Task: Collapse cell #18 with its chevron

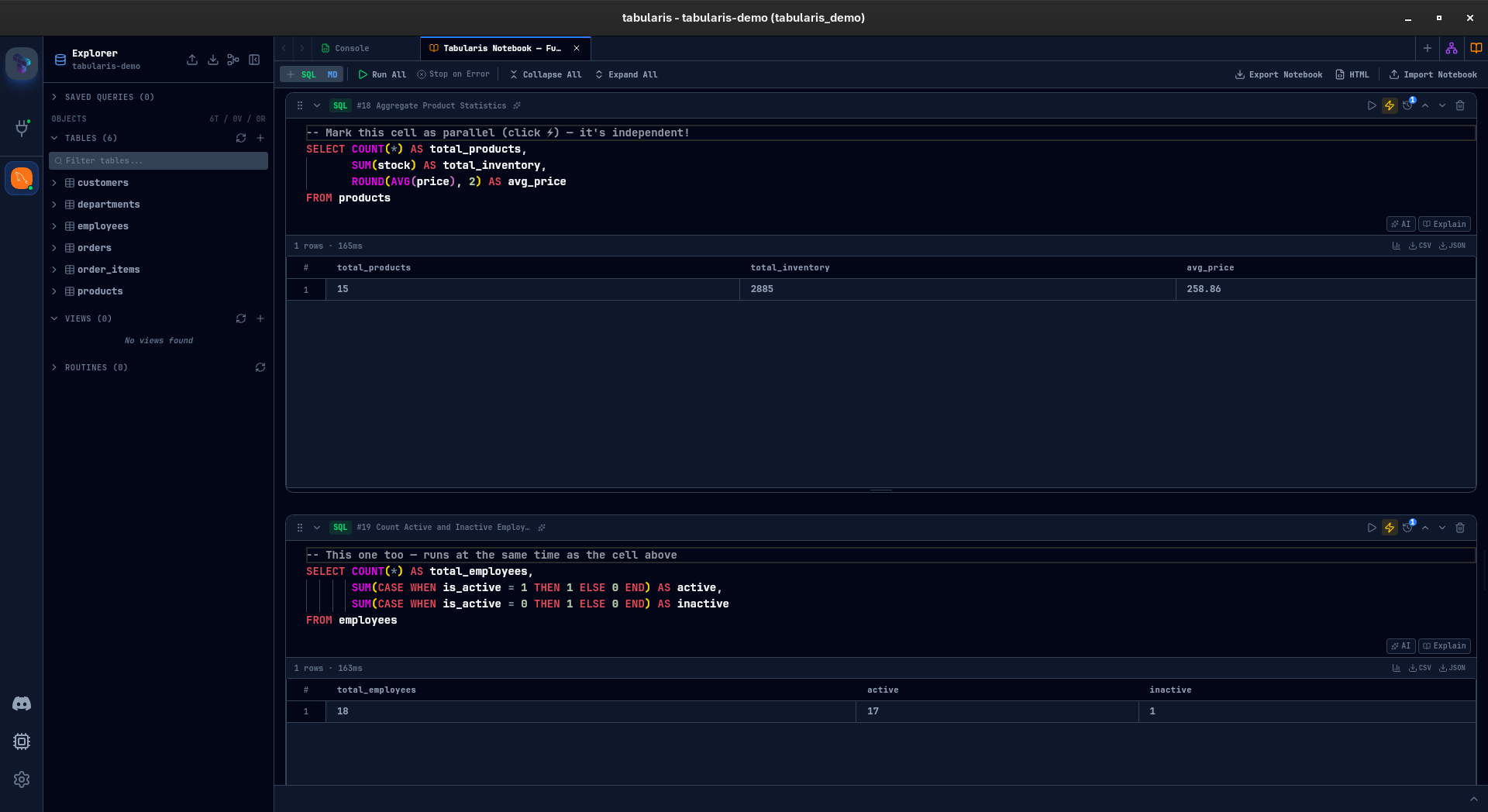Action: (x=316, y=105)
